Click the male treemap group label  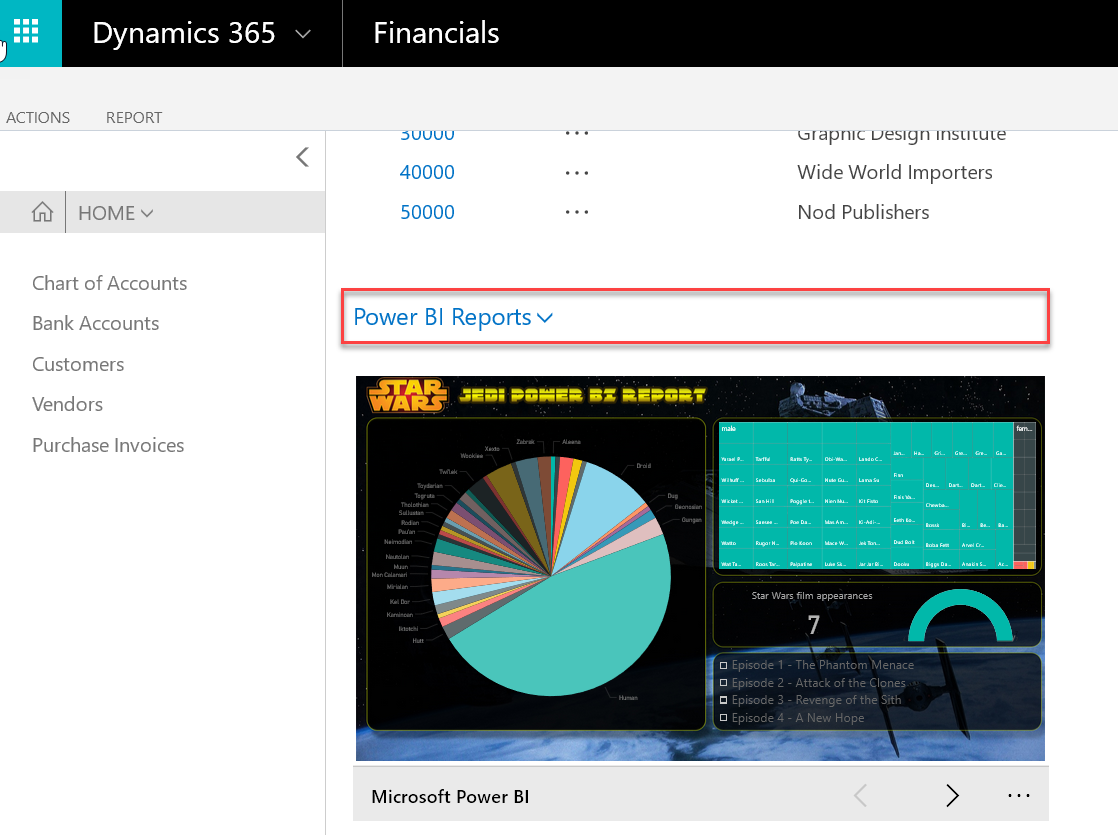[728, 429]
